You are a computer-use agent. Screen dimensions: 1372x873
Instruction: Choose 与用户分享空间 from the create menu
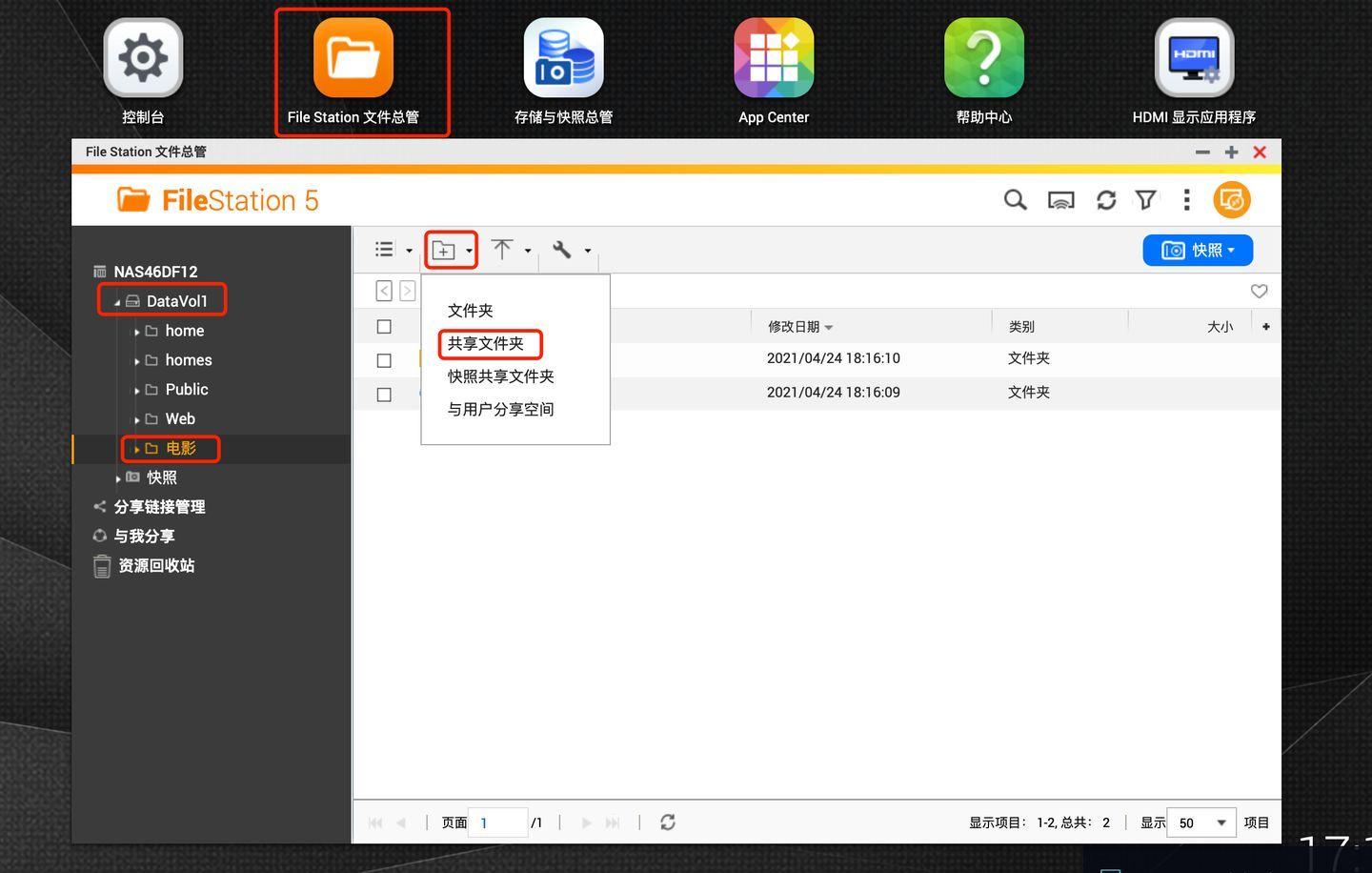pos(501,409)
